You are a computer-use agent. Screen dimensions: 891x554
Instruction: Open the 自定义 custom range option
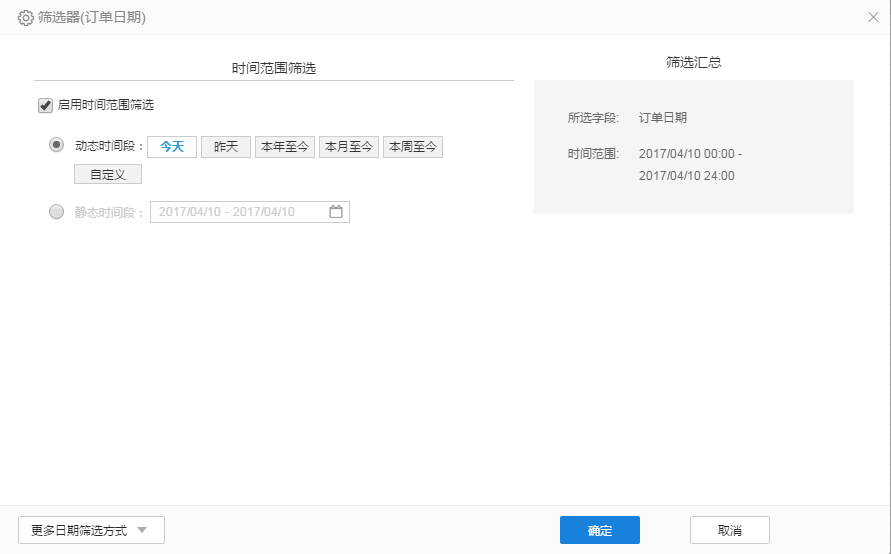click(108, 174)
